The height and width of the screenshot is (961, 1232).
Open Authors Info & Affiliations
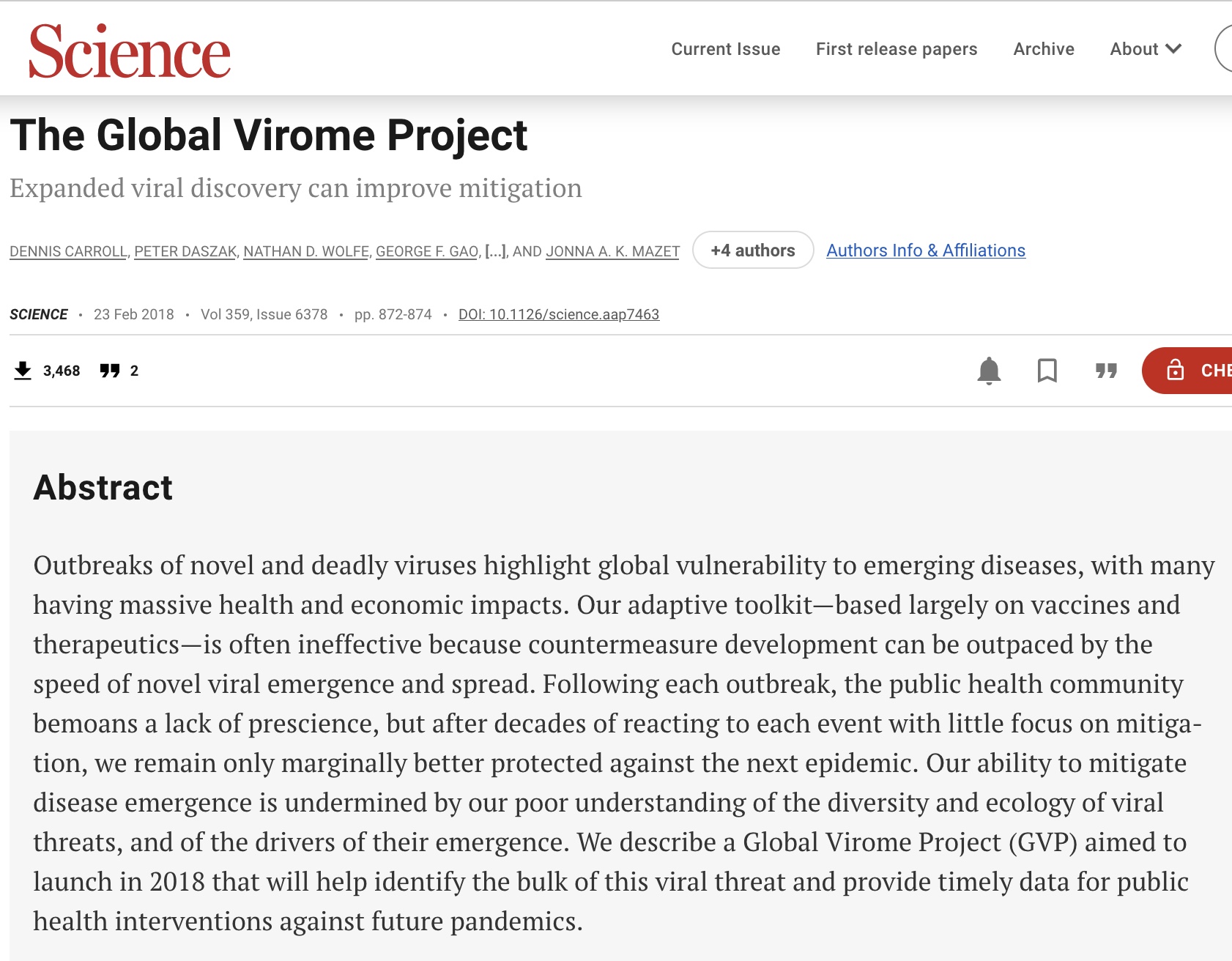pyautogui.click(x=926, y=251)
